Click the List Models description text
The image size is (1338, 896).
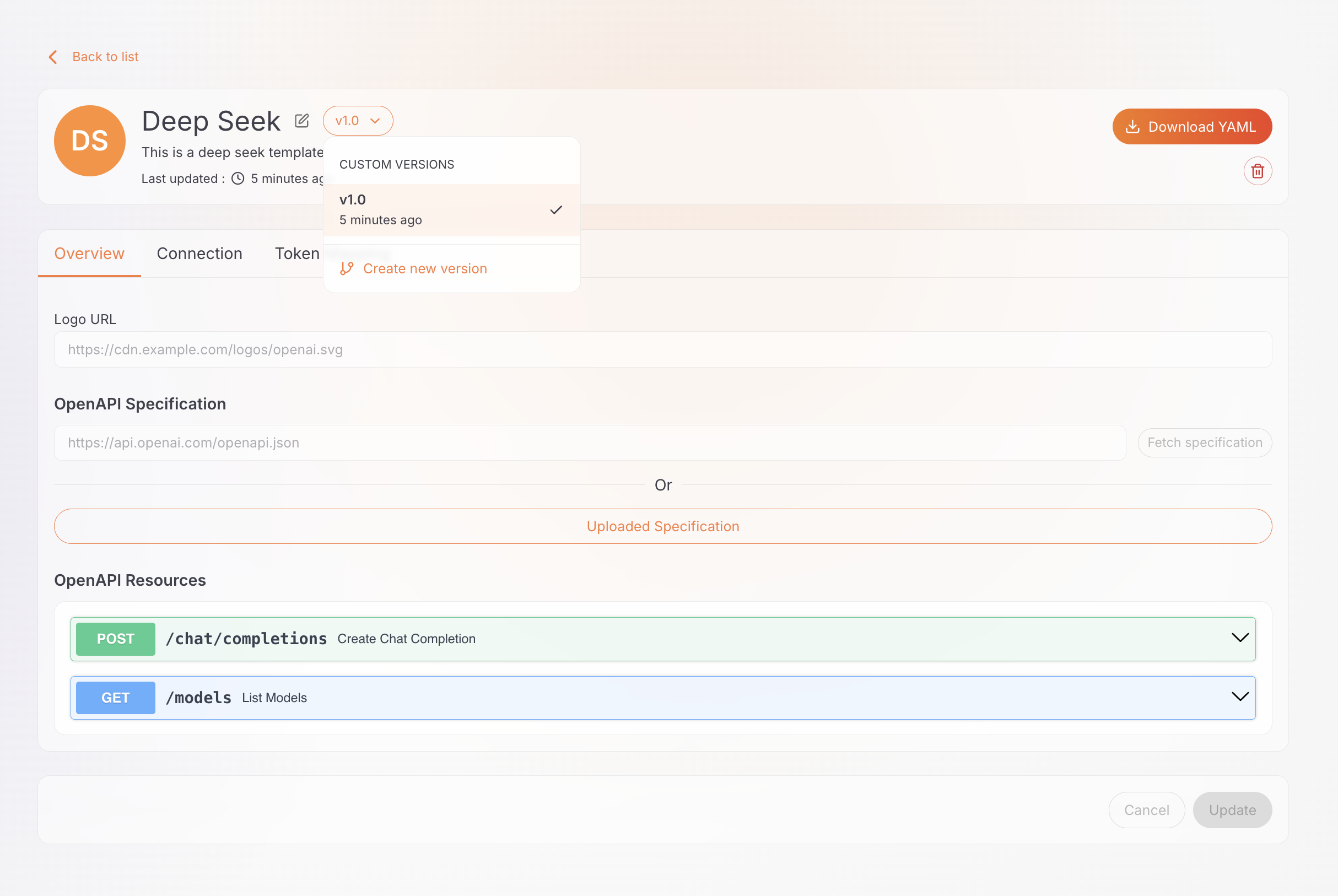coord(274,698)
